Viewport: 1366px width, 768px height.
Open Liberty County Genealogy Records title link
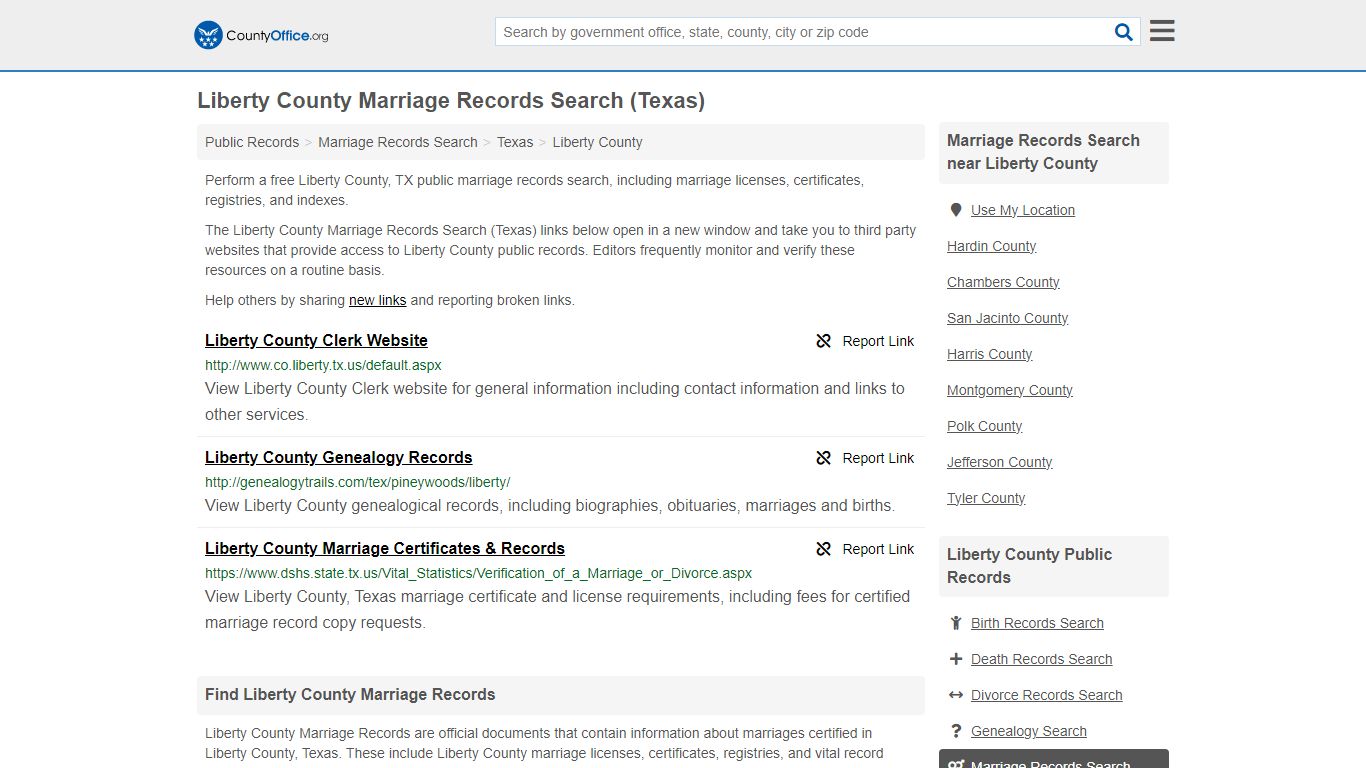339,457
